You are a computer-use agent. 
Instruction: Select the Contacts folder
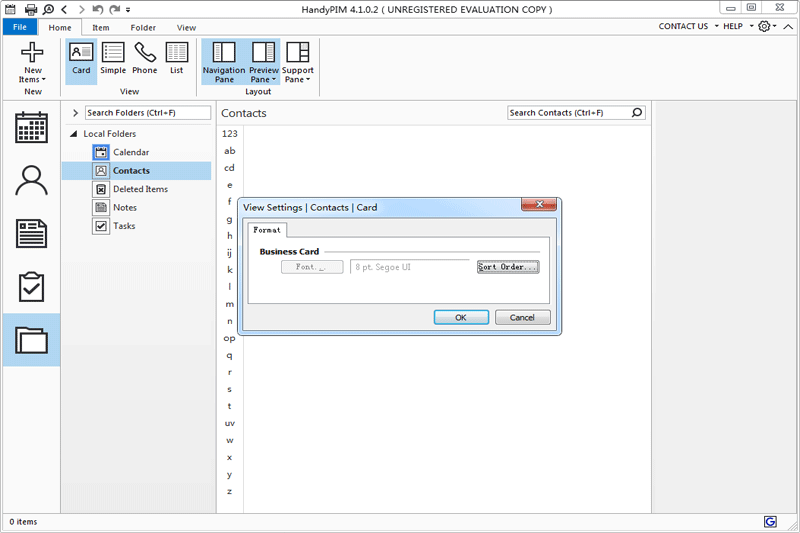click(x=136, y=171)
